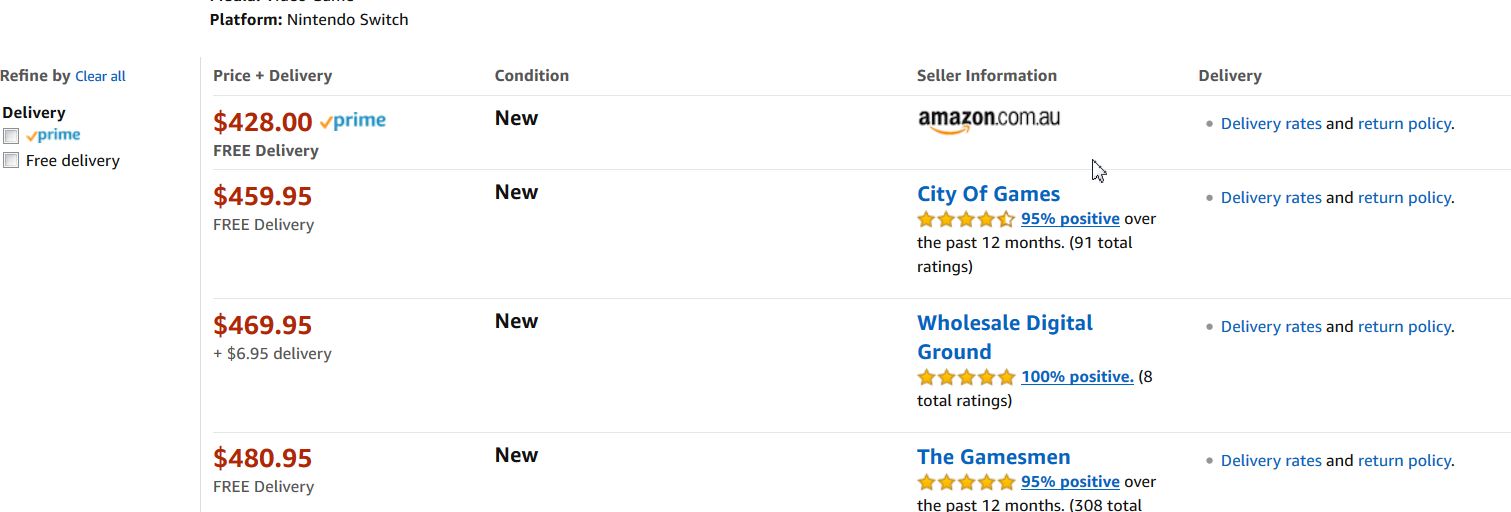Enable the Prime delivery filter checkbox
This screenshot has width=1511, height=512.
[x=11, y=136]
